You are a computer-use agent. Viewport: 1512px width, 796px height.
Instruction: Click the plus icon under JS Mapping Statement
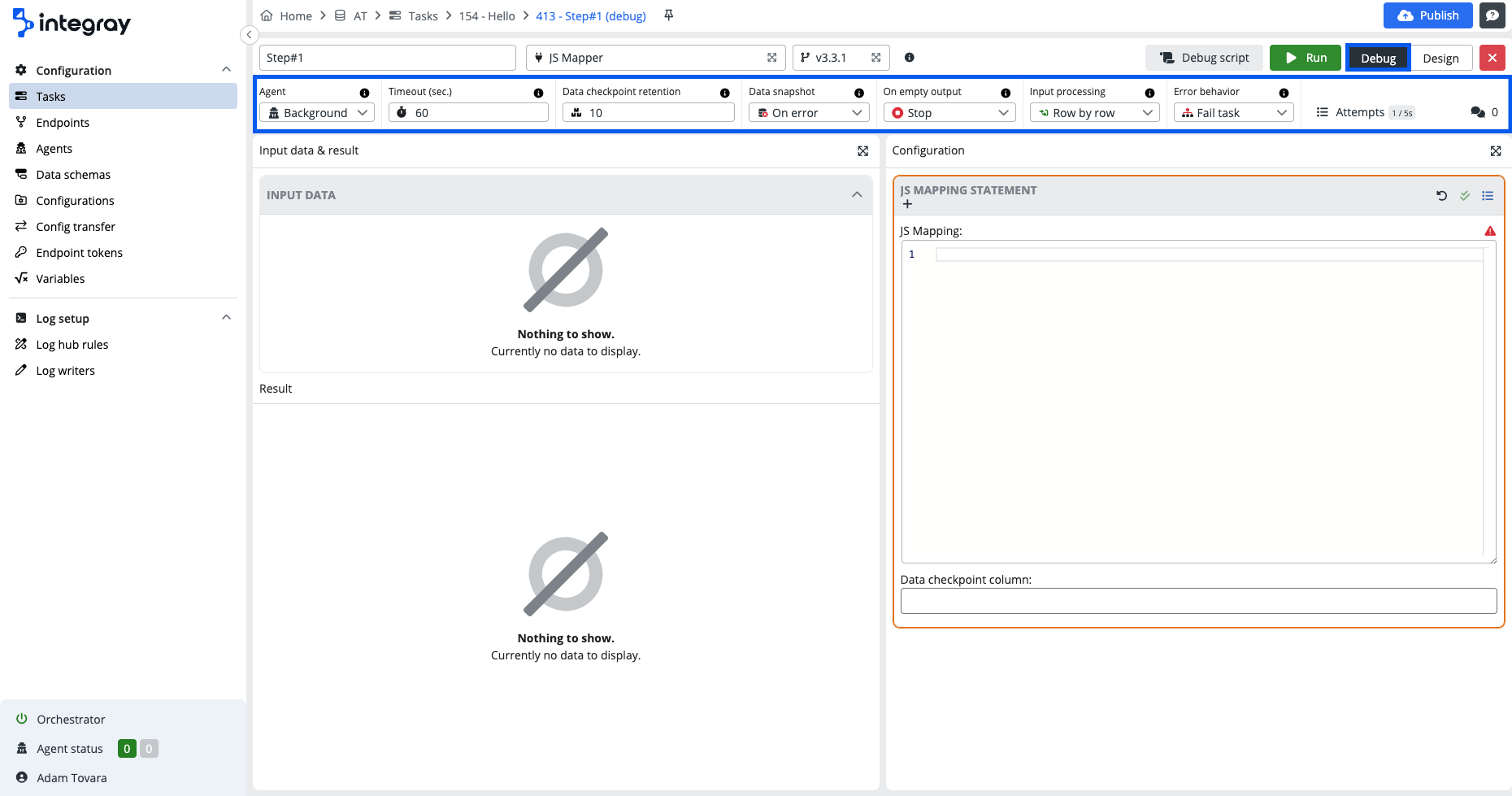point(907,204)
